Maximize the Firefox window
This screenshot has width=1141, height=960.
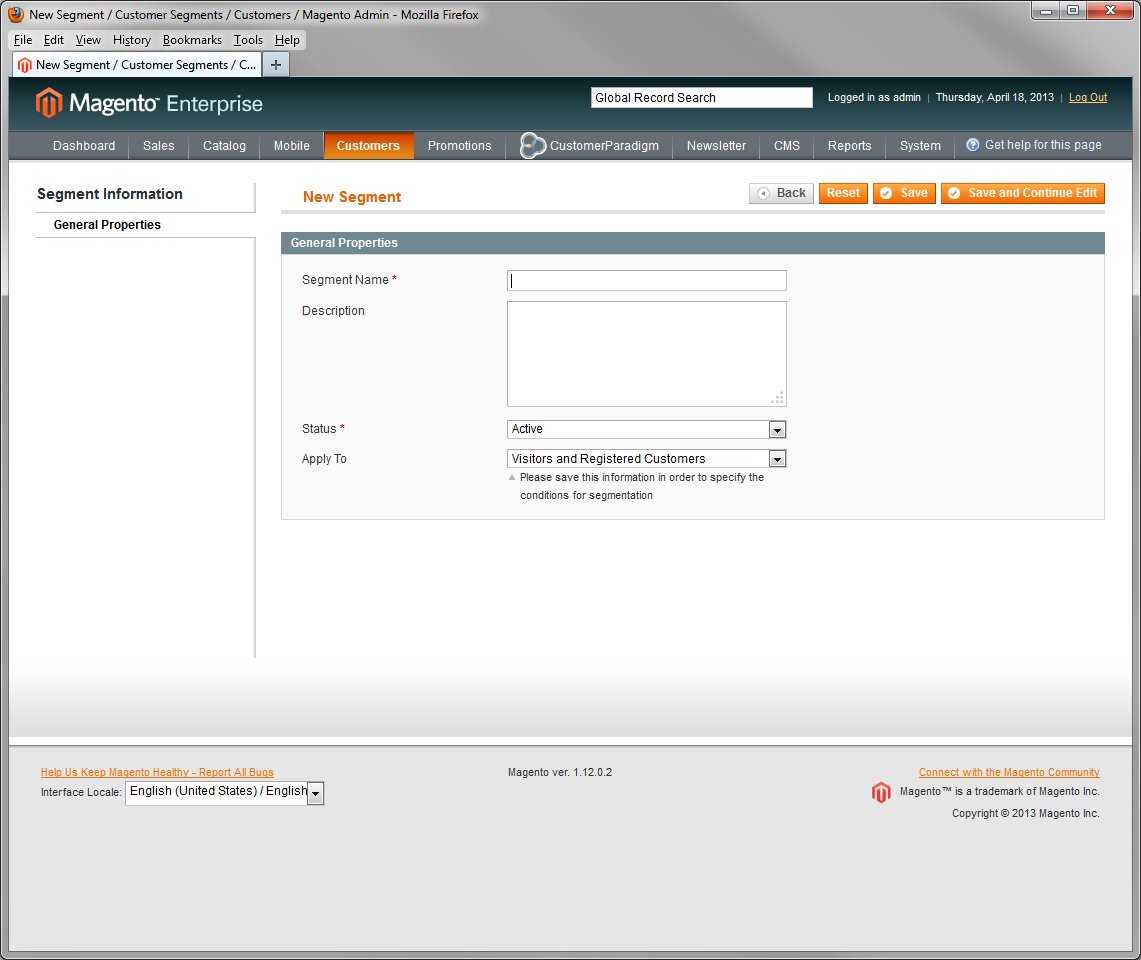pos(1073,10)
